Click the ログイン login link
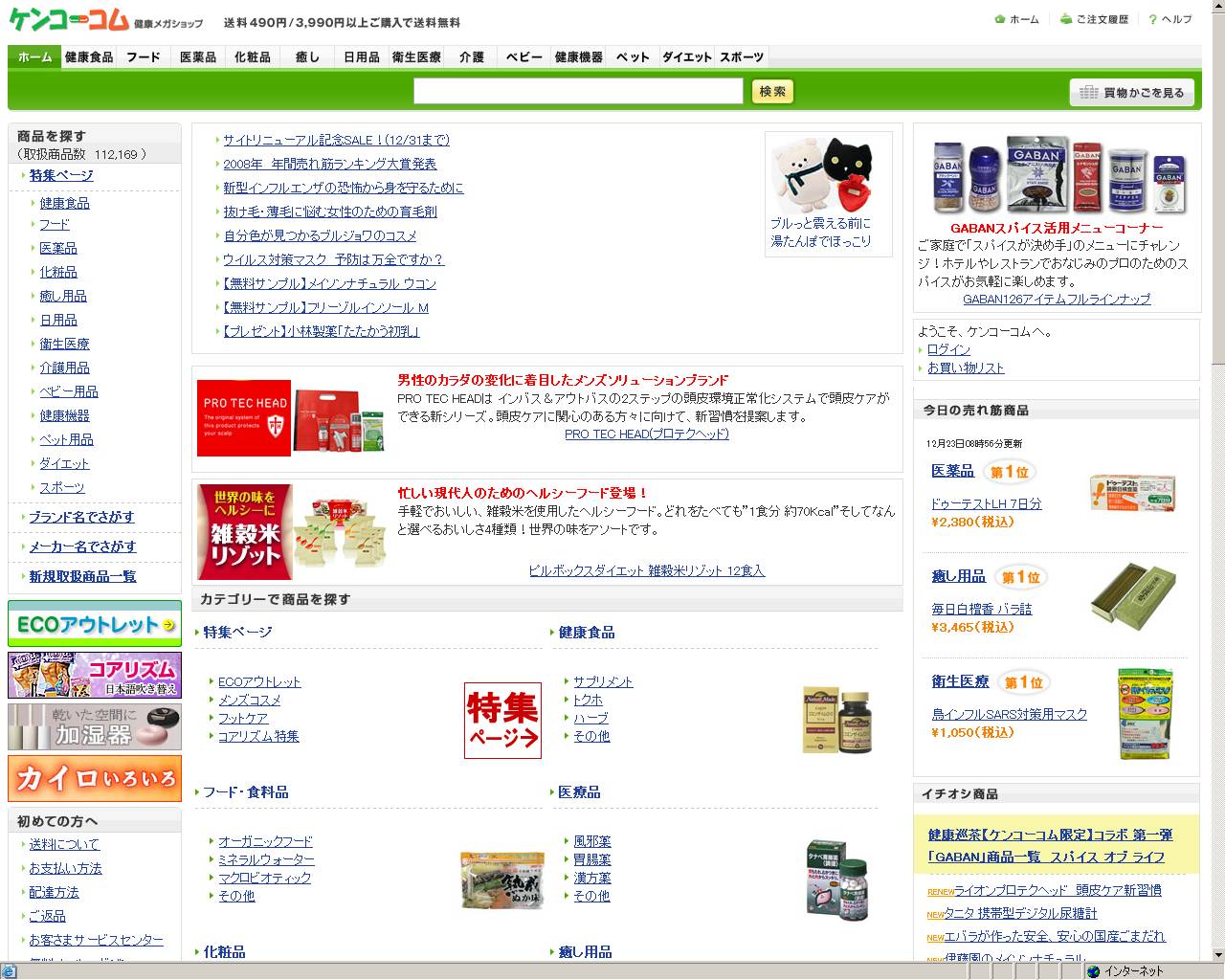1225x980 pixels. pyautogui.click(x=948, y=349)
